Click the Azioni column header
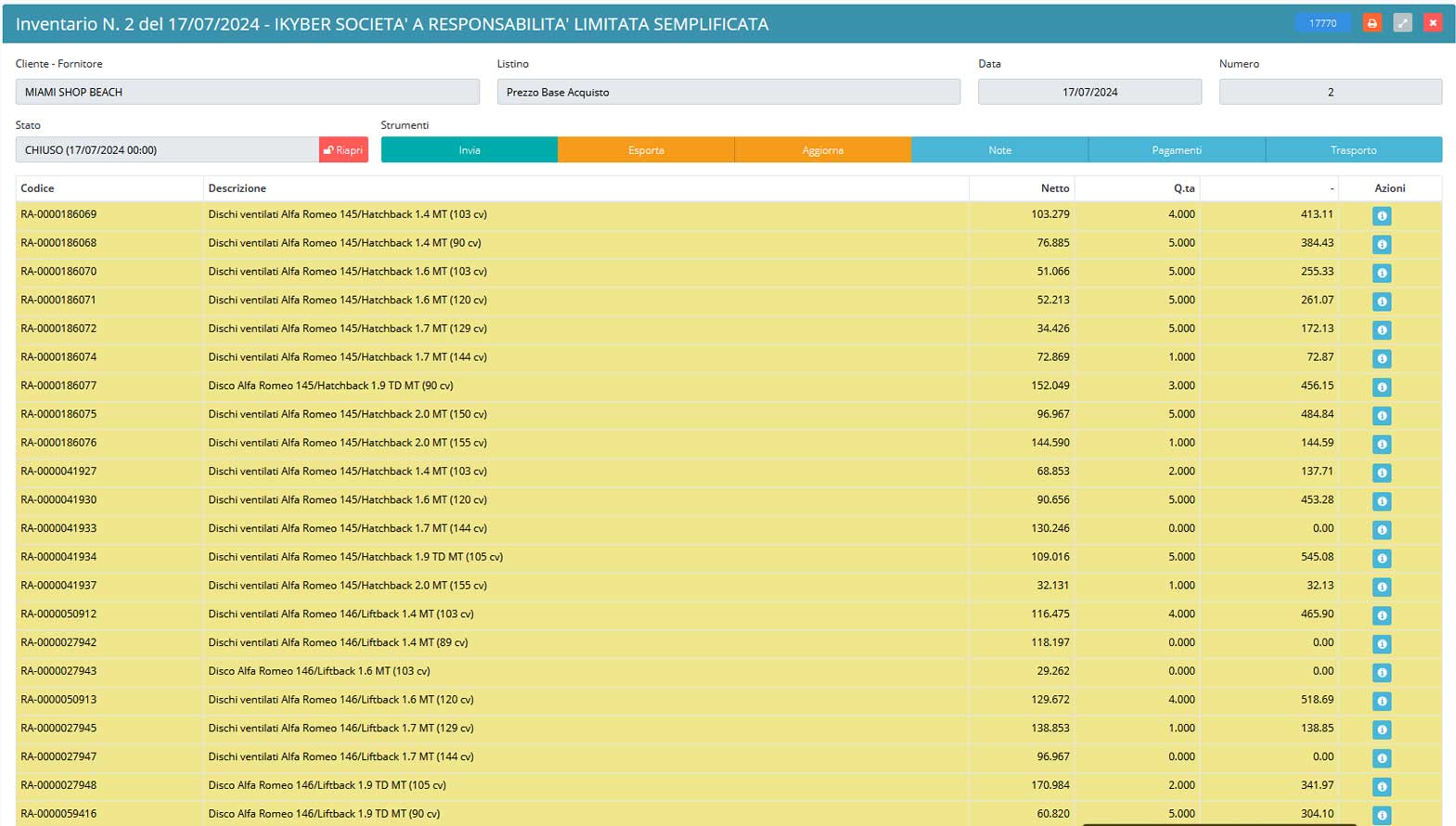This screenshot has height=826, width=1456. pos(1390,187)
